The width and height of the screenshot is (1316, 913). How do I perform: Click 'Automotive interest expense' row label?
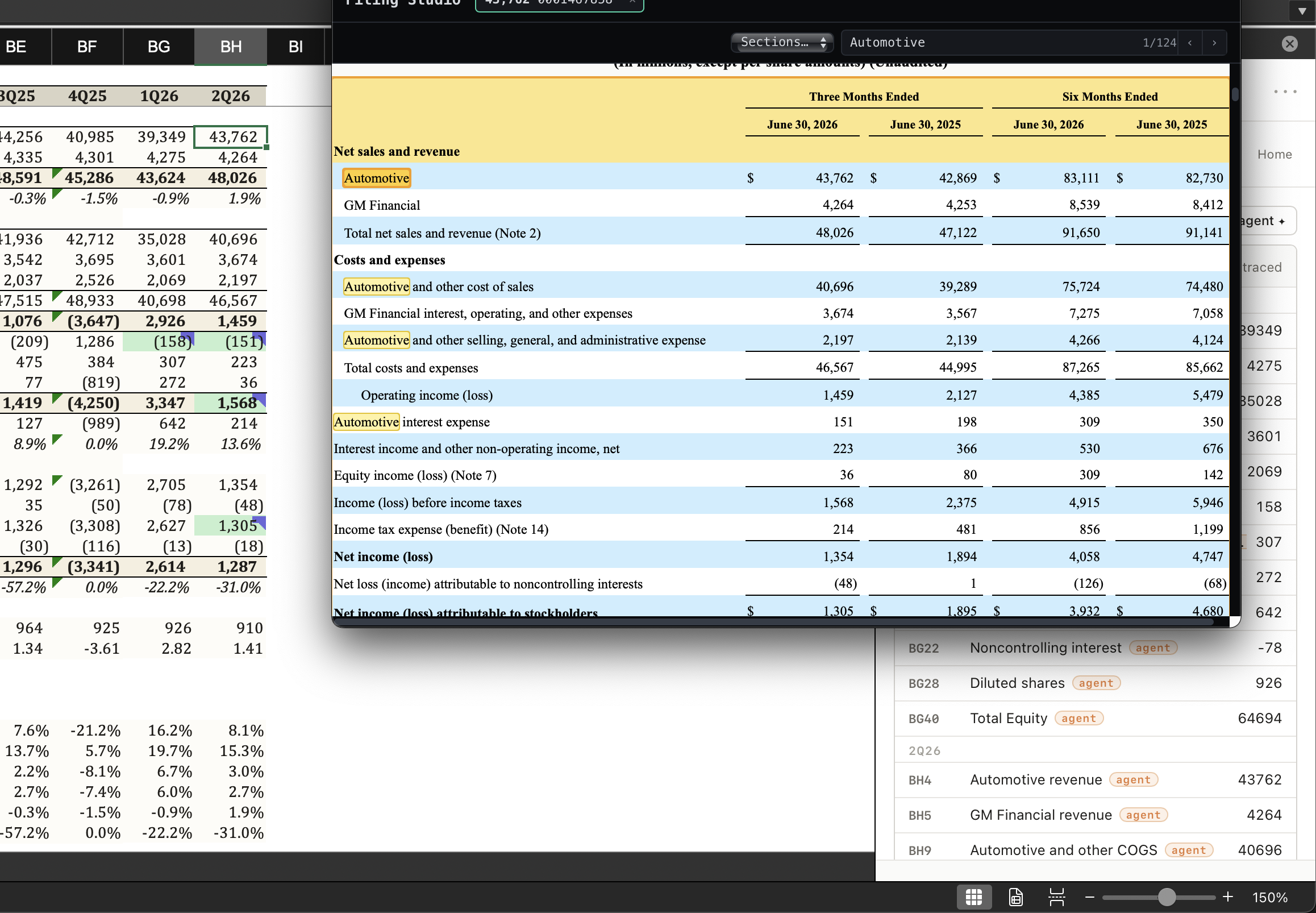tap(411, 422)
